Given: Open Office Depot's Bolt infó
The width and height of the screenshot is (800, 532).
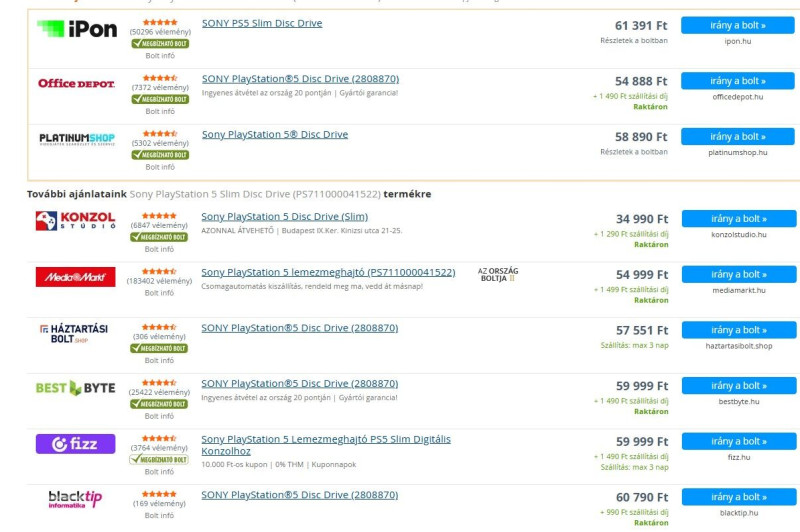Looking at the screenshot, I should pyautogui.click(x=160, y=111).
